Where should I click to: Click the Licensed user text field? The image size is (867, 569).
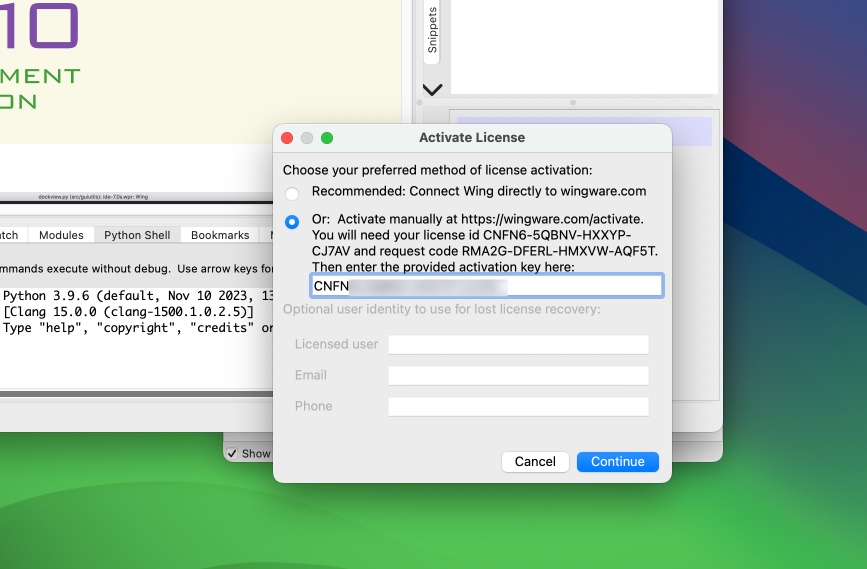[518, 344]
